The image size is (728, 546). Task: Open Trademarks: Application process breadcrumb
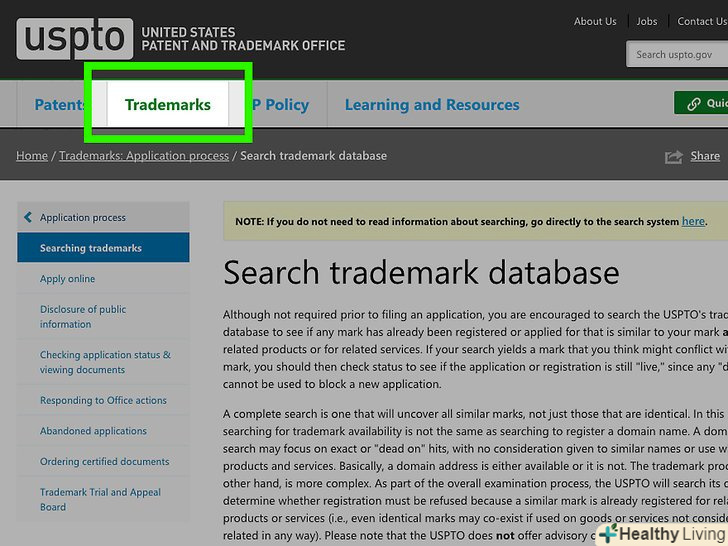pyautogui.click(x=144, y=156)
